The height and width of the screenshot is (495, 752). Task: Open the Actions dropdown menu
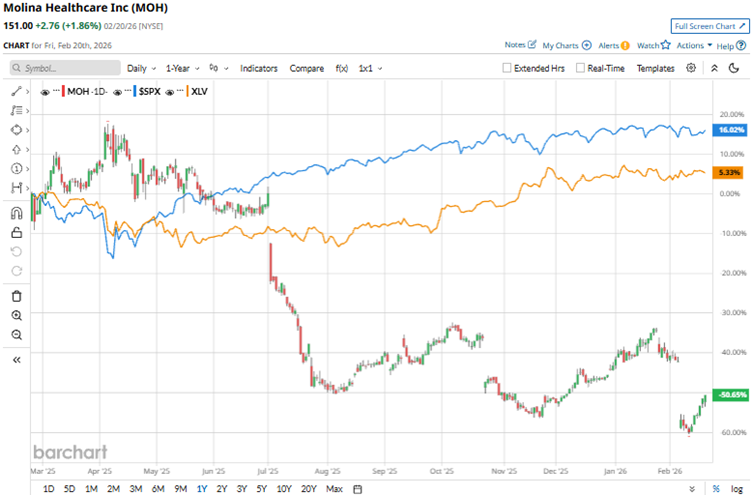point(694,45)
